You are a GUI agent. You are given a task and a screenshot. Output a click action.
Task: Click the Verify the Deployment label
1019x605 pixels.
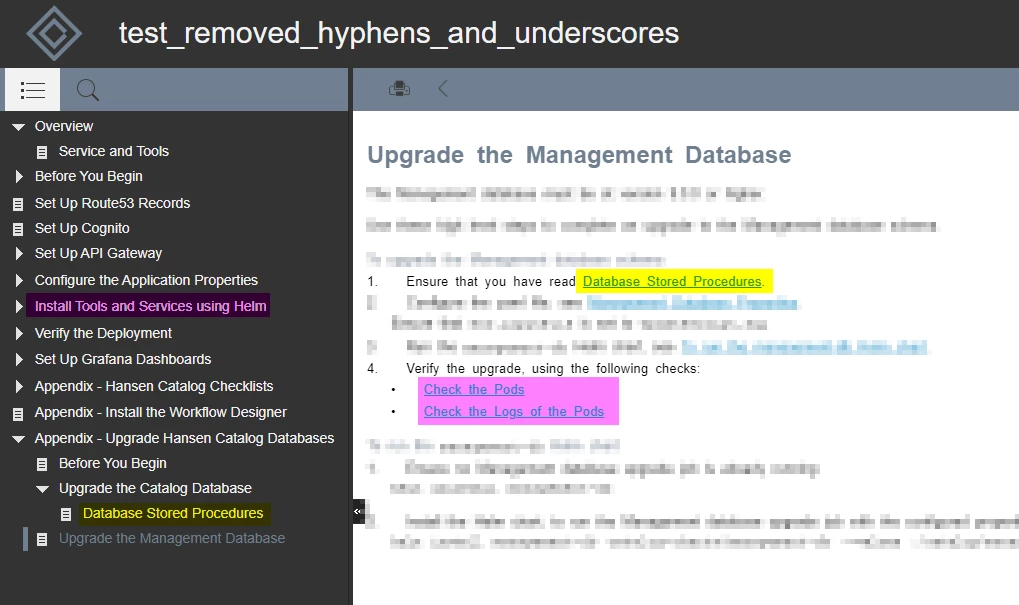(103, 333)
